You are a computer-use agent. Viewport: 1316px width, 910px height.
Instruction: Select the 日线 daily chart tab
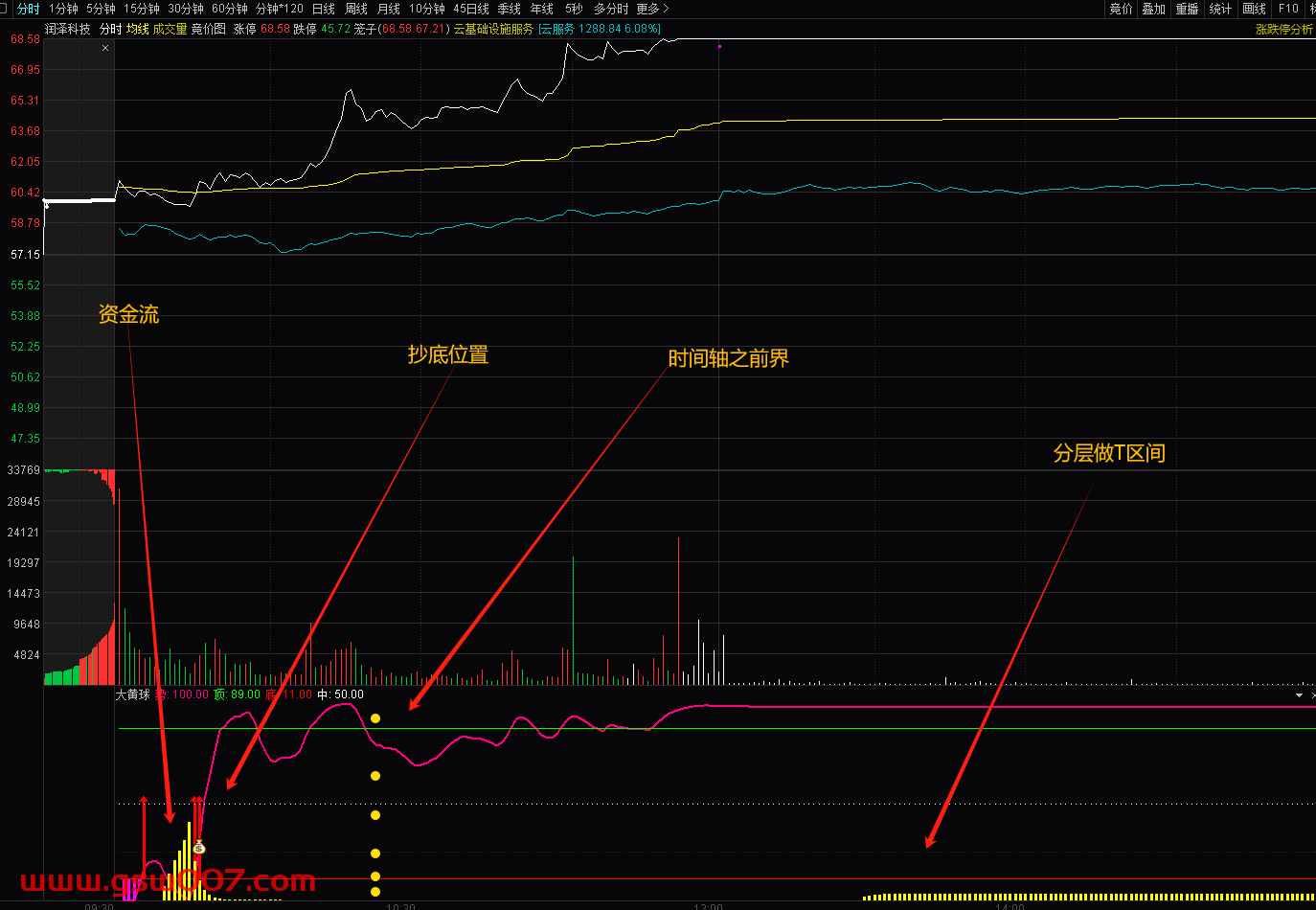click(x=323, y=9)
